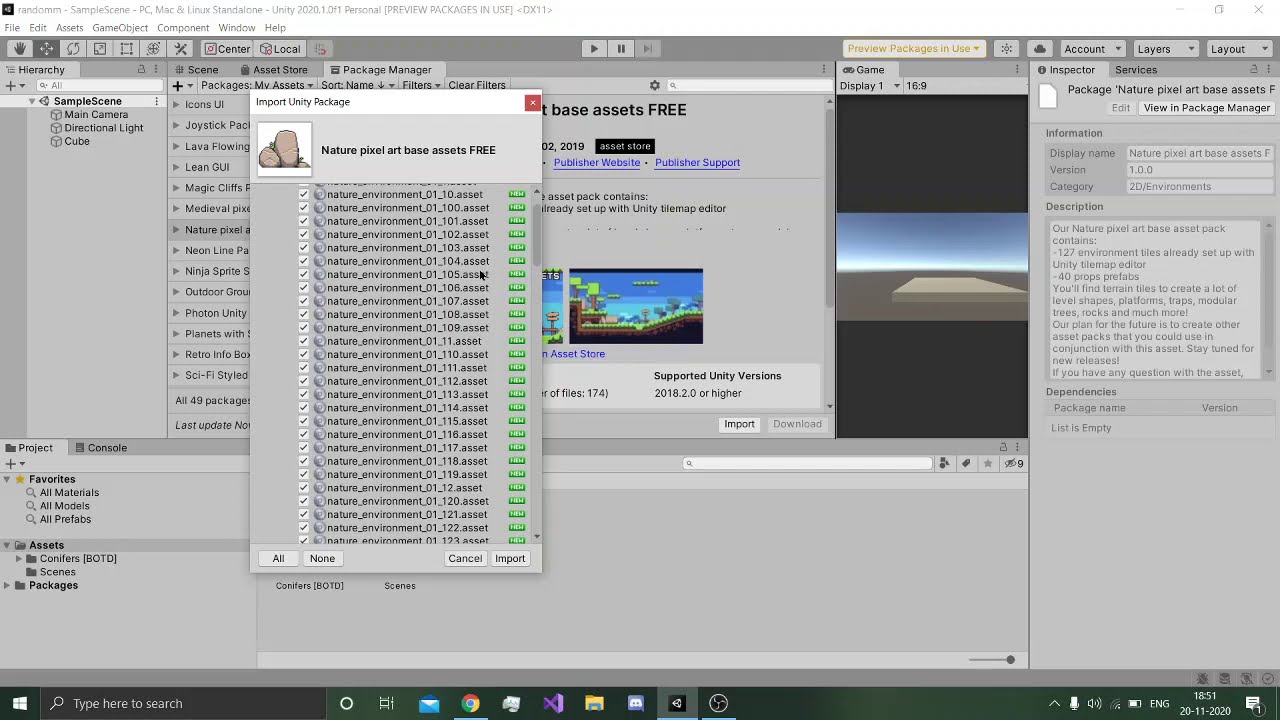Open the Publisher Website link
Viewport: 1280px width, 720px height.
tap(597, 163)
